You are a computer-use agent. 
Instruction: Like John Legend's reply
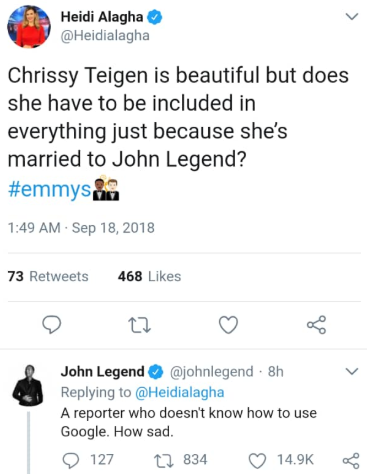tap(281, 460)
